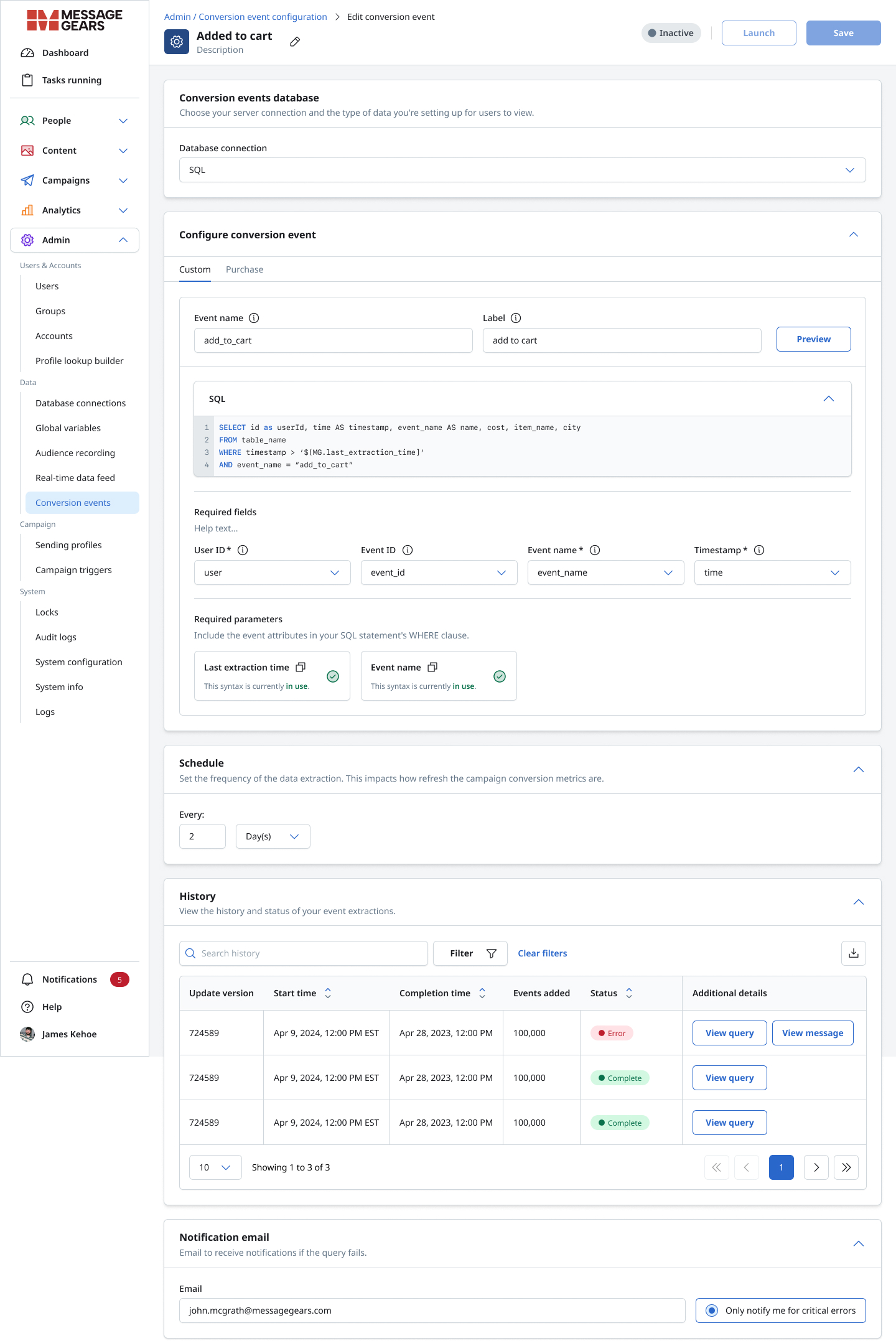896x1341 pixels.
Task: Open the rows per page 10 dropdown
Action: [215, 1167]
